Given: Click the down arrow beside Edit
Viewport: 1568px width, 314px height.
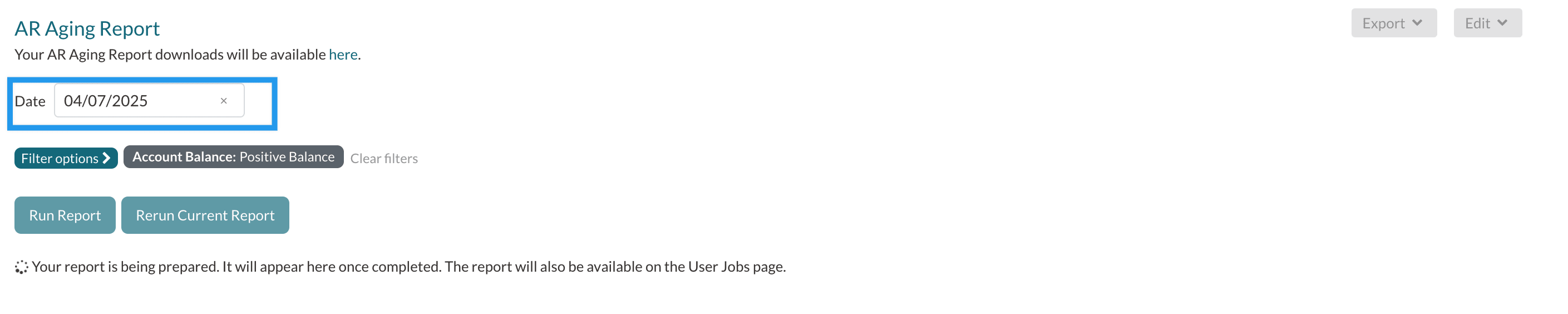Looking at the screenshot, I should (x=1502, y=23).
